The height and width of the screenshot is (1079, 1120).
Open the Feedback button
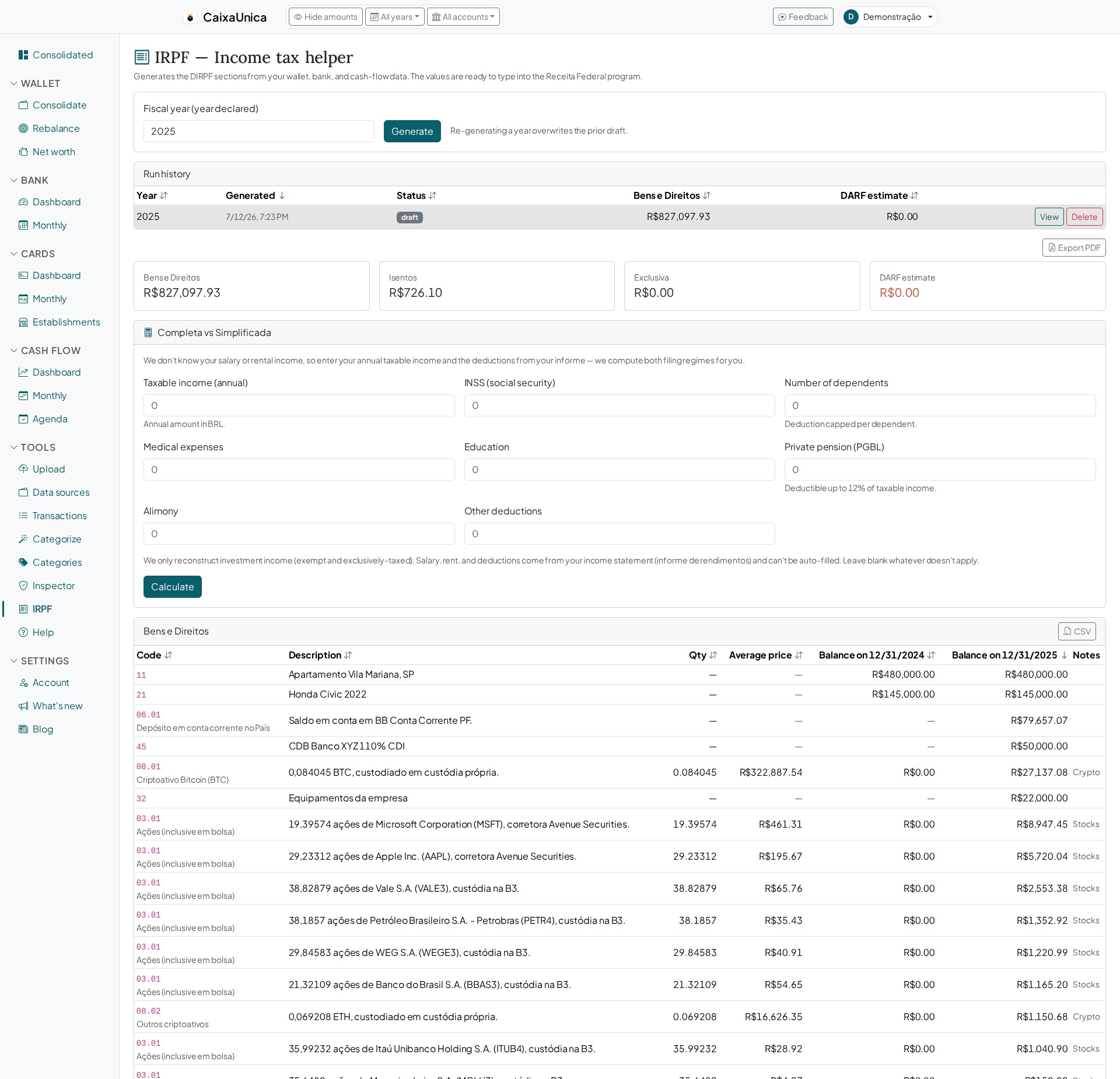click(803, 17)
